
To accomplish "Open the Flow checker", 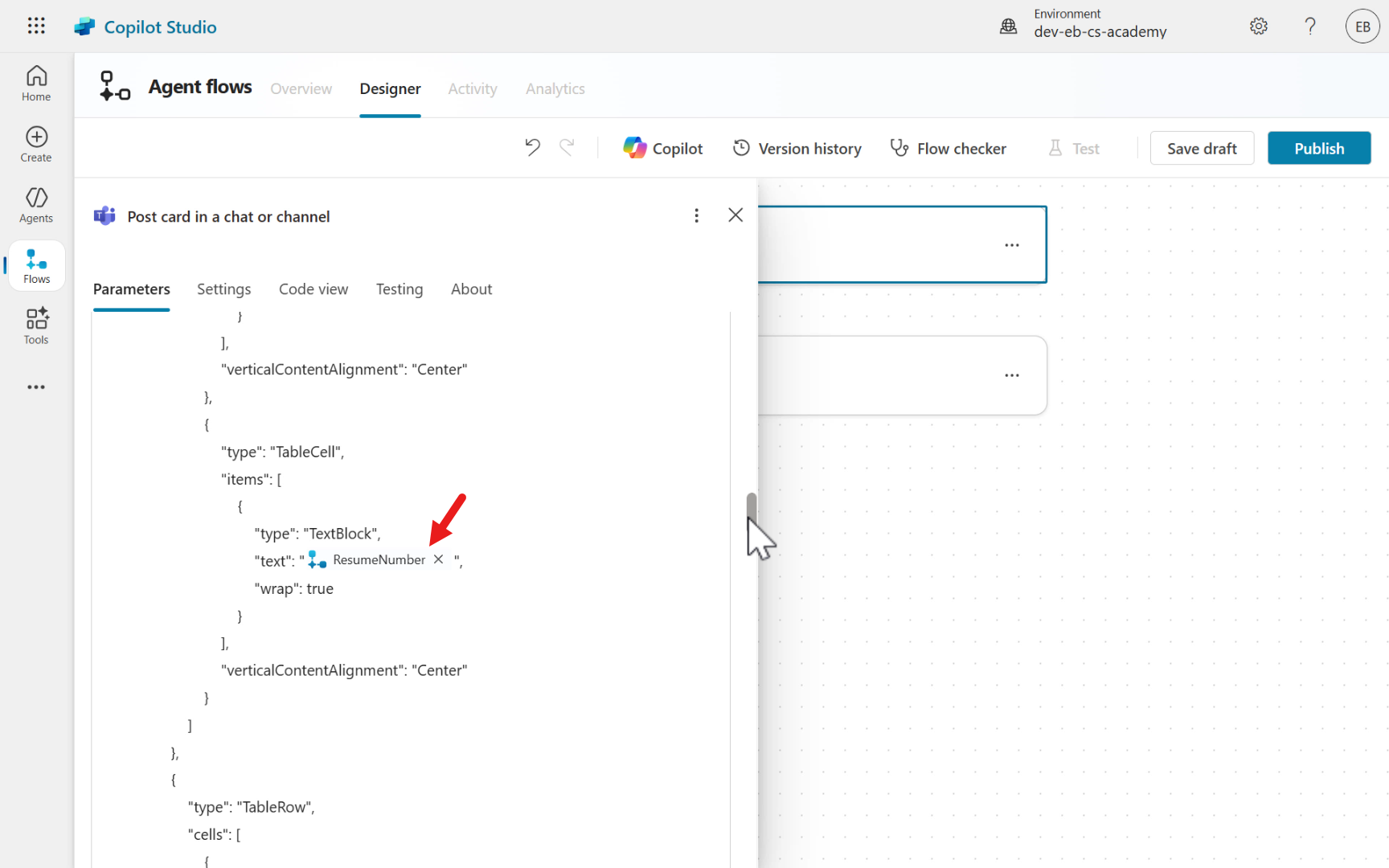I will click(949, 149).
